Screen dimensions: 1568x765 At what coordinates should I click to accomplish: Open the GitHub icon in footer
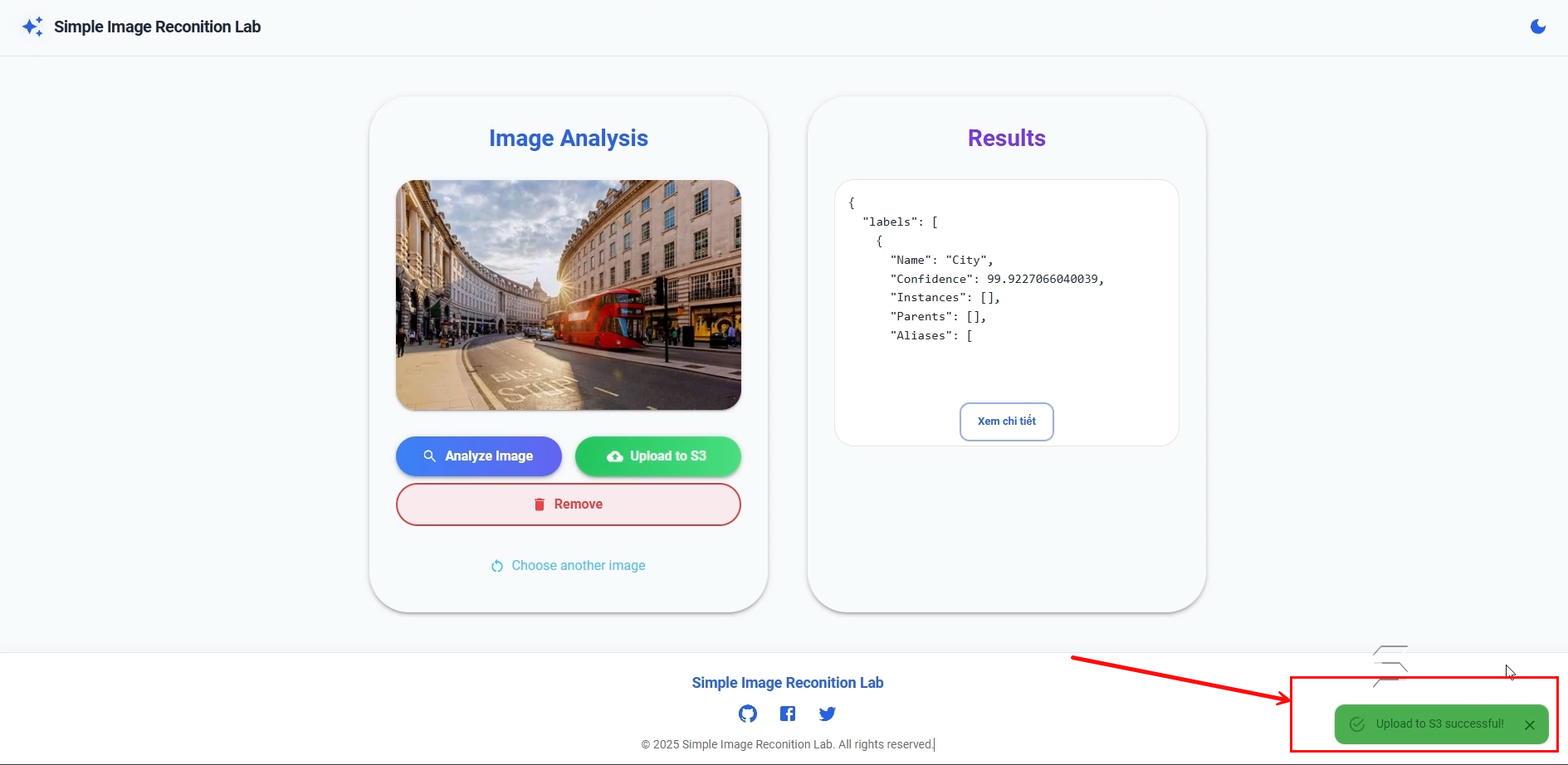pyautogui.click(x=748, y=714)
